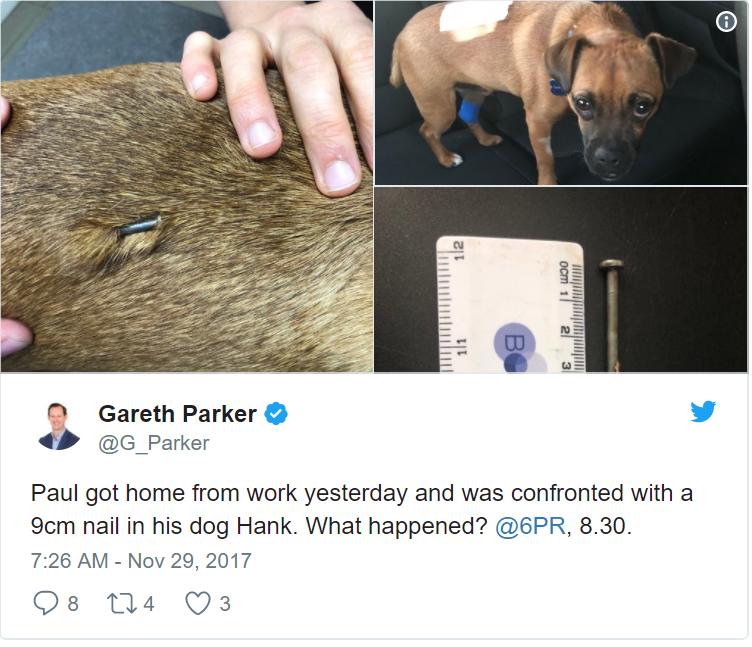Click the retweet arrows icon
The height and width of the screenshot is (647, 752).
pos(123,603)
